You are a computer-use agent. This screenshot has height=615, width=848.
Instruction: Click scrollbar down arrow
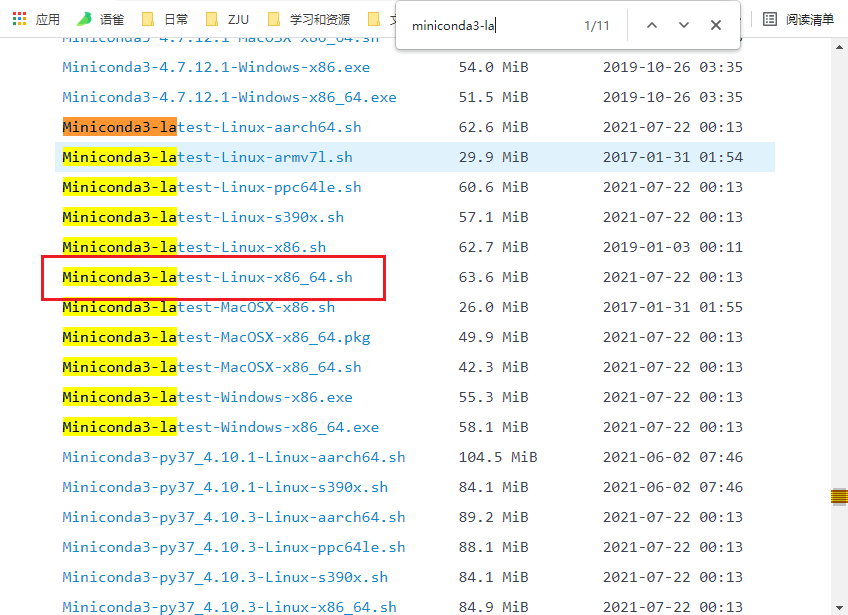tap(839, 607)
